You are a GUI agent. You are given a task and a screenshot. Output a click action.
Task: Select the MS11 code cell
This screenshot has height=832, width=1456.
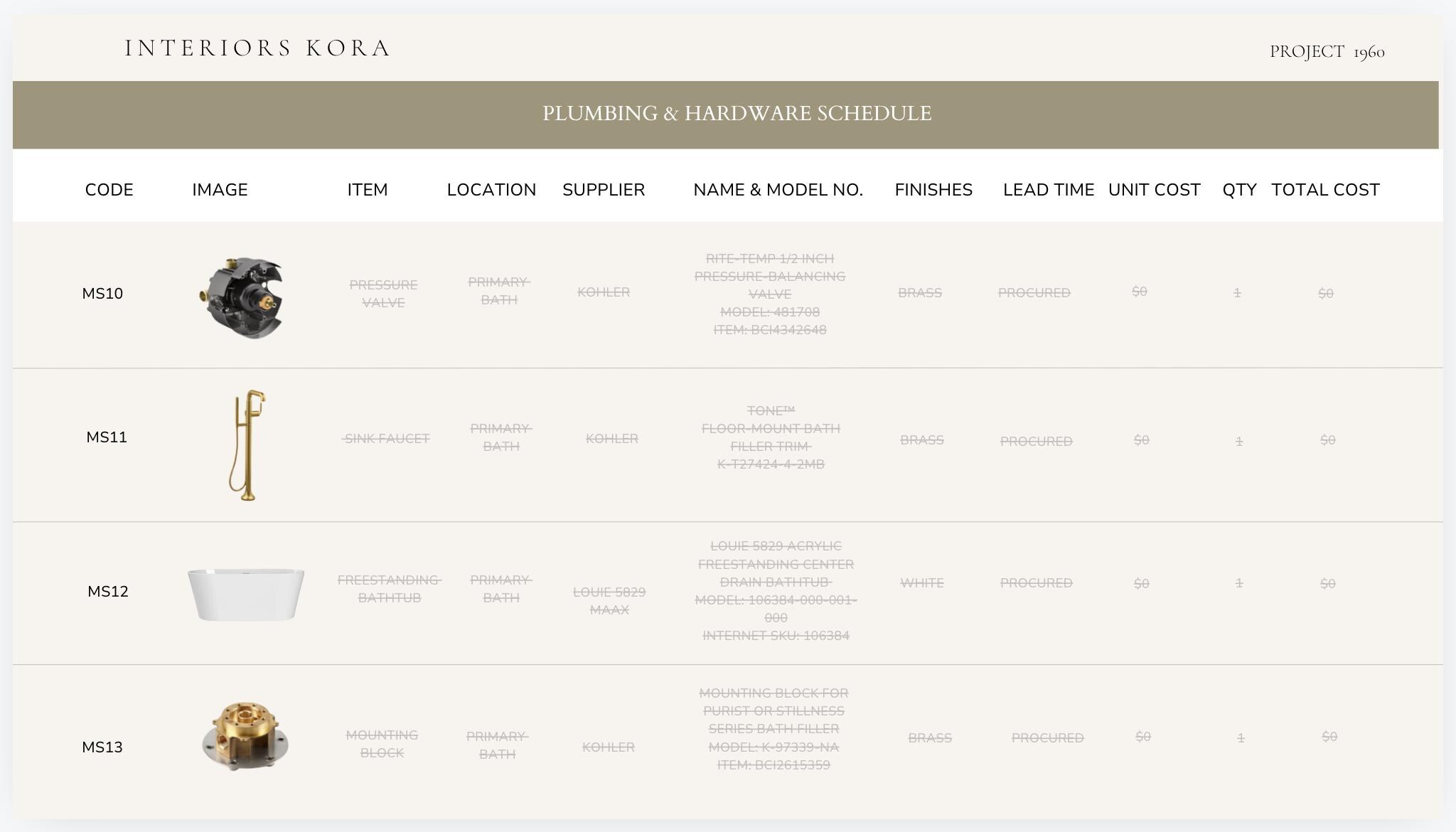point(107,437)
